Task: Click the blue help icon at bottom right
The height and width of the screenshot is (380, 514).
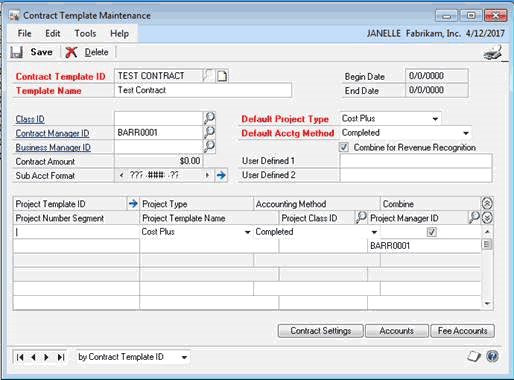Action: pyautogui.click(x=492, y=356)
